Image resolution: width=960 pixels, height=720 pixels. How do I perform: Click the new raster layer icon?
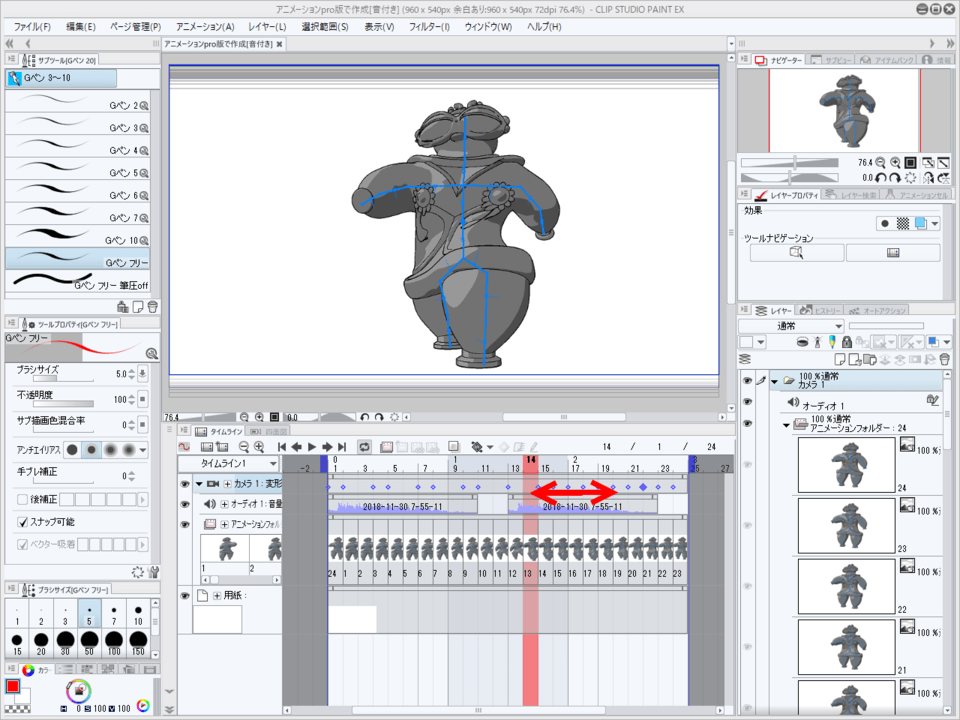(x=841, y=359)
